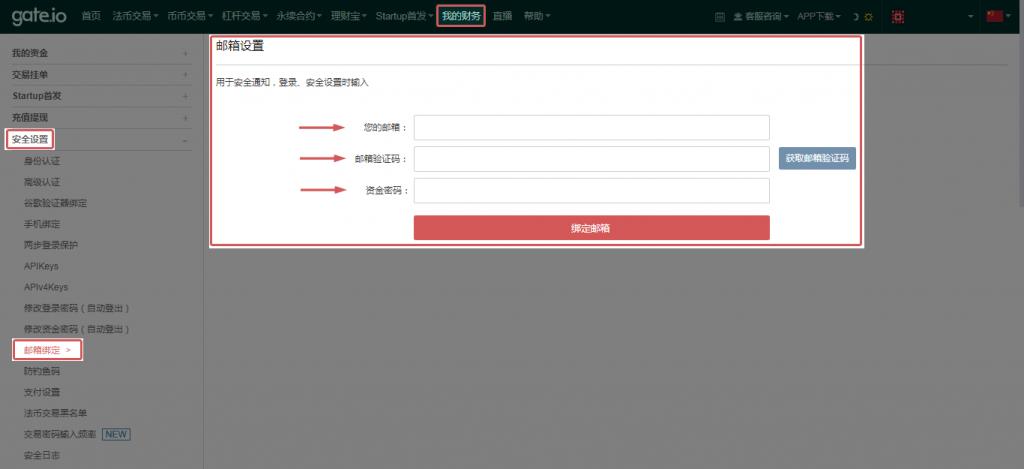Open APIv4Keys in sidebar
1024x469 pixels.
pos(46,287)
